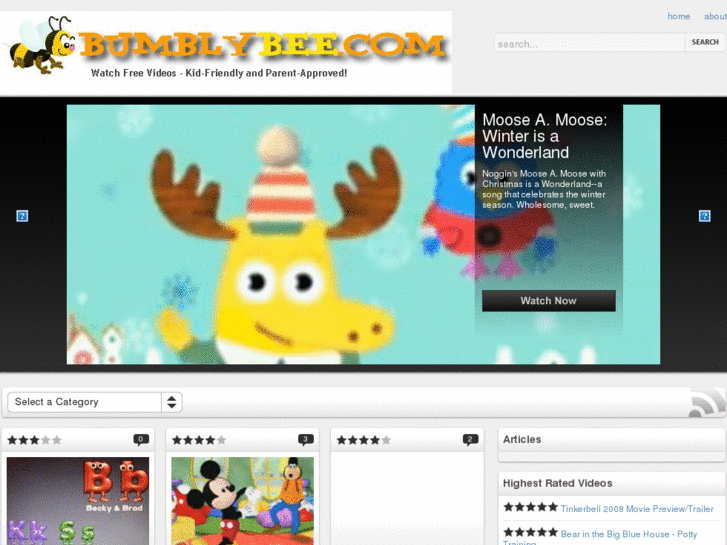Go to next slide arrow
Image resolution: width=727 pixels, height=545 pixels.
[x=704, y=216]
